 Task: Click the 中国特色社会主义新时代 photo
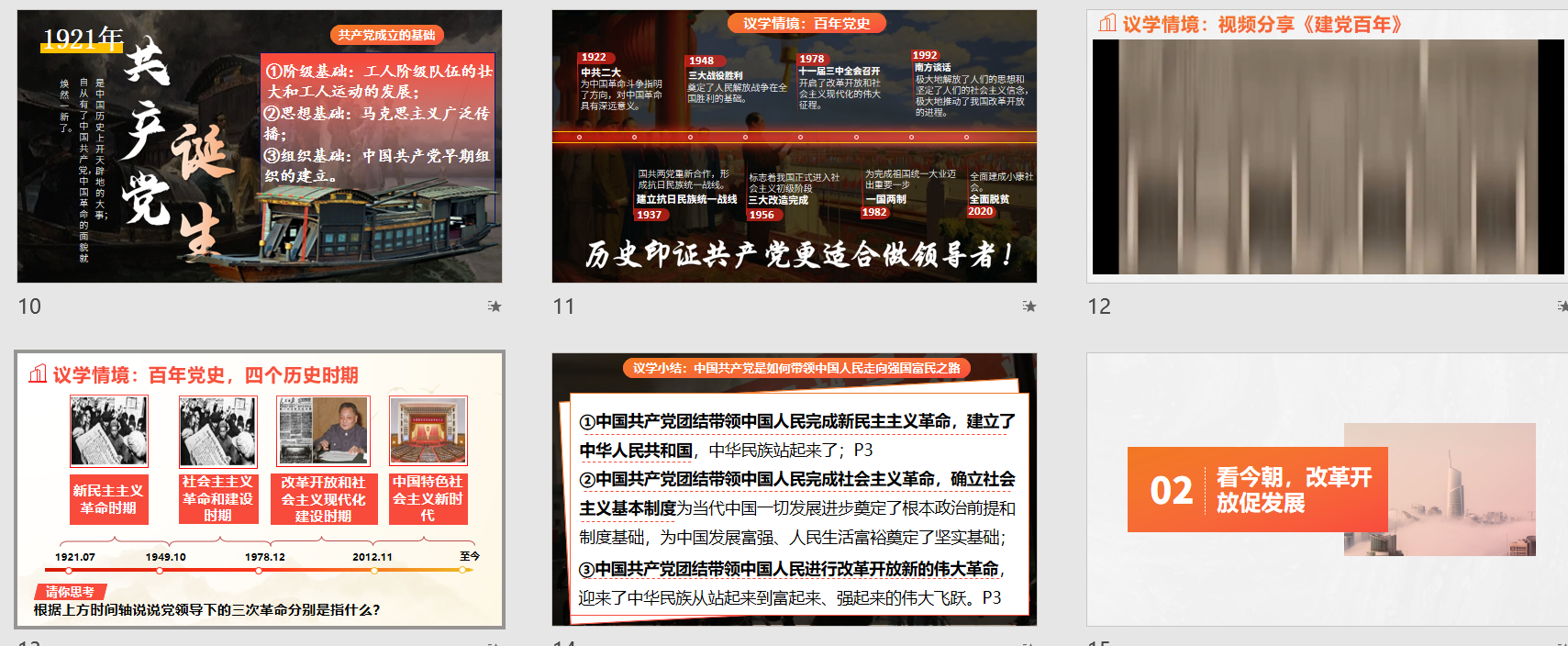click(428, 431)
